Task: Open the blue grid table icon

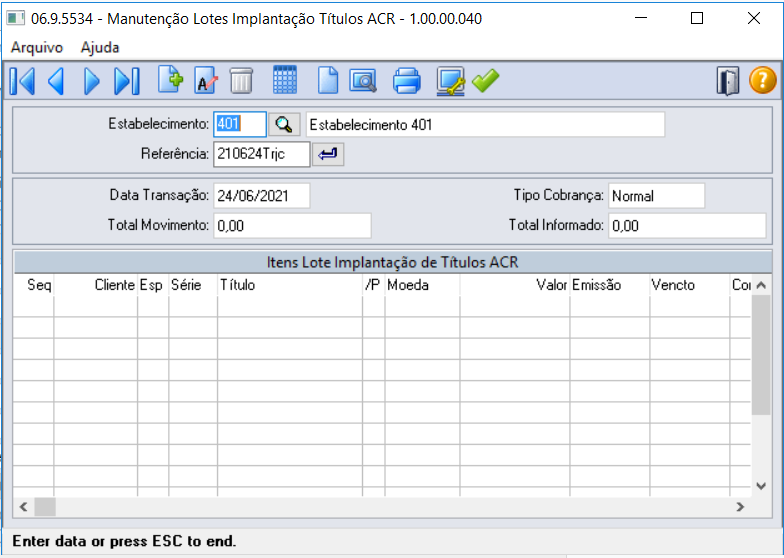Action: (x=285, y=80)
